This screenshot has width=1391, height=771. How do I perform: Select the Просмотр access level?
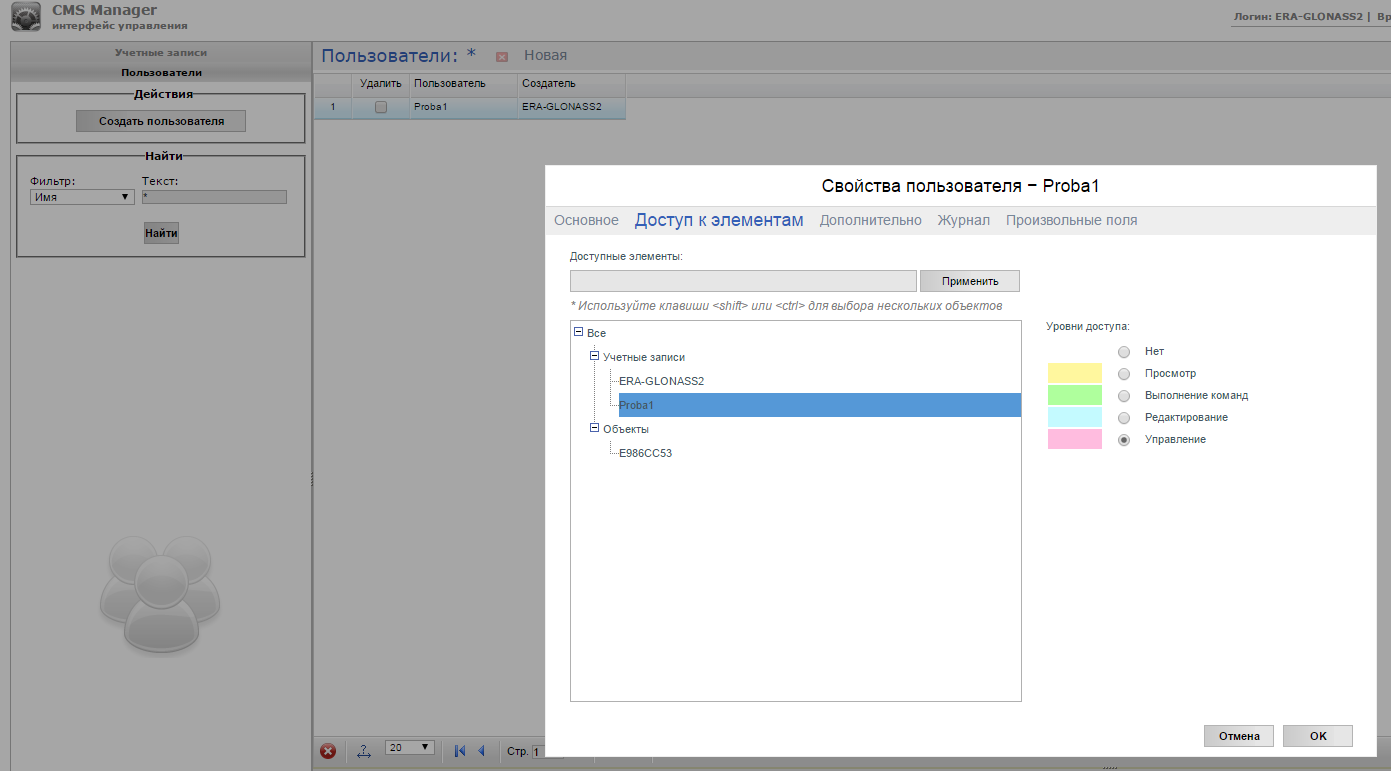1124,374
